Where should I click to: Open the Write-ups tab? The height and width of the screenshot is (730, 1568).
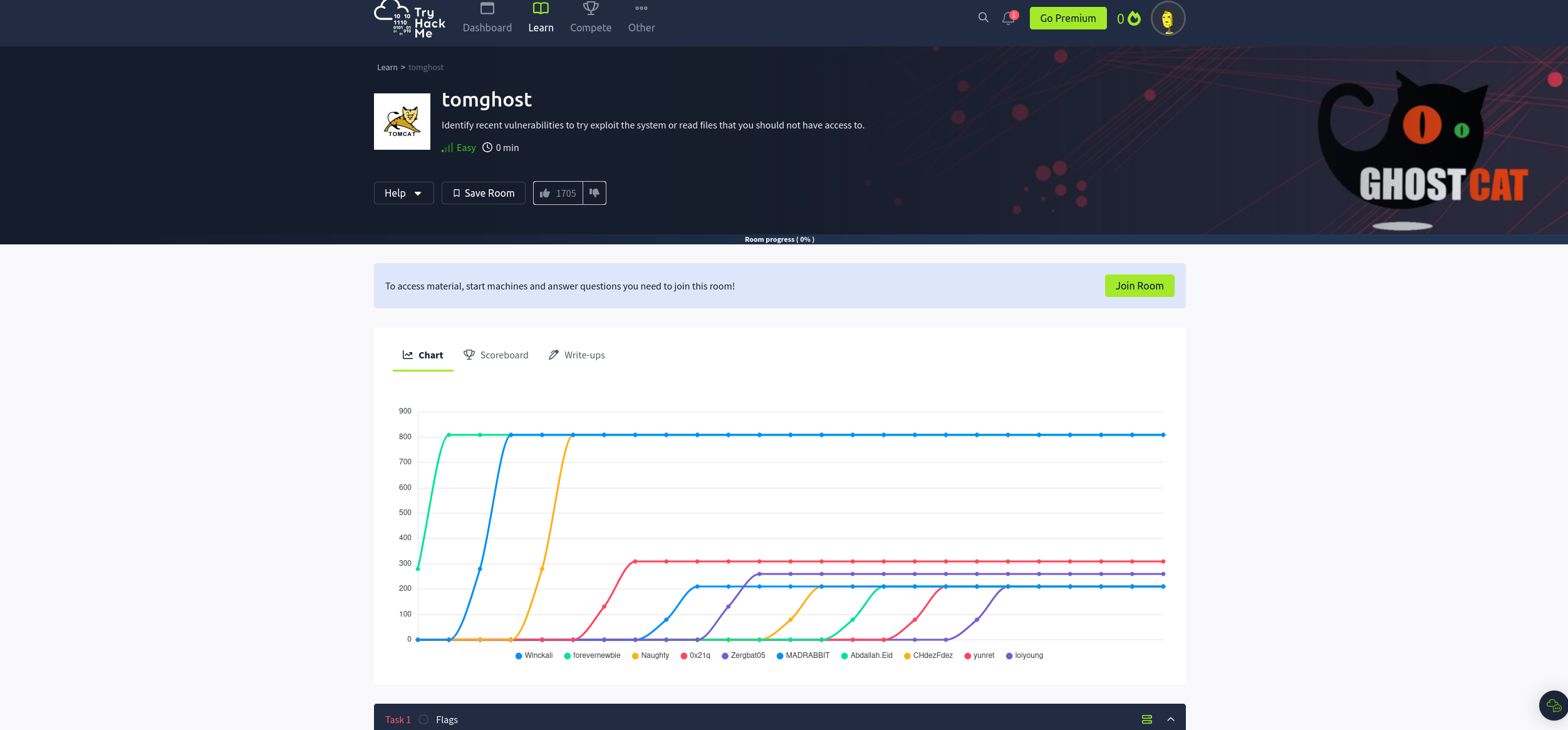click(x=576, y=355)
